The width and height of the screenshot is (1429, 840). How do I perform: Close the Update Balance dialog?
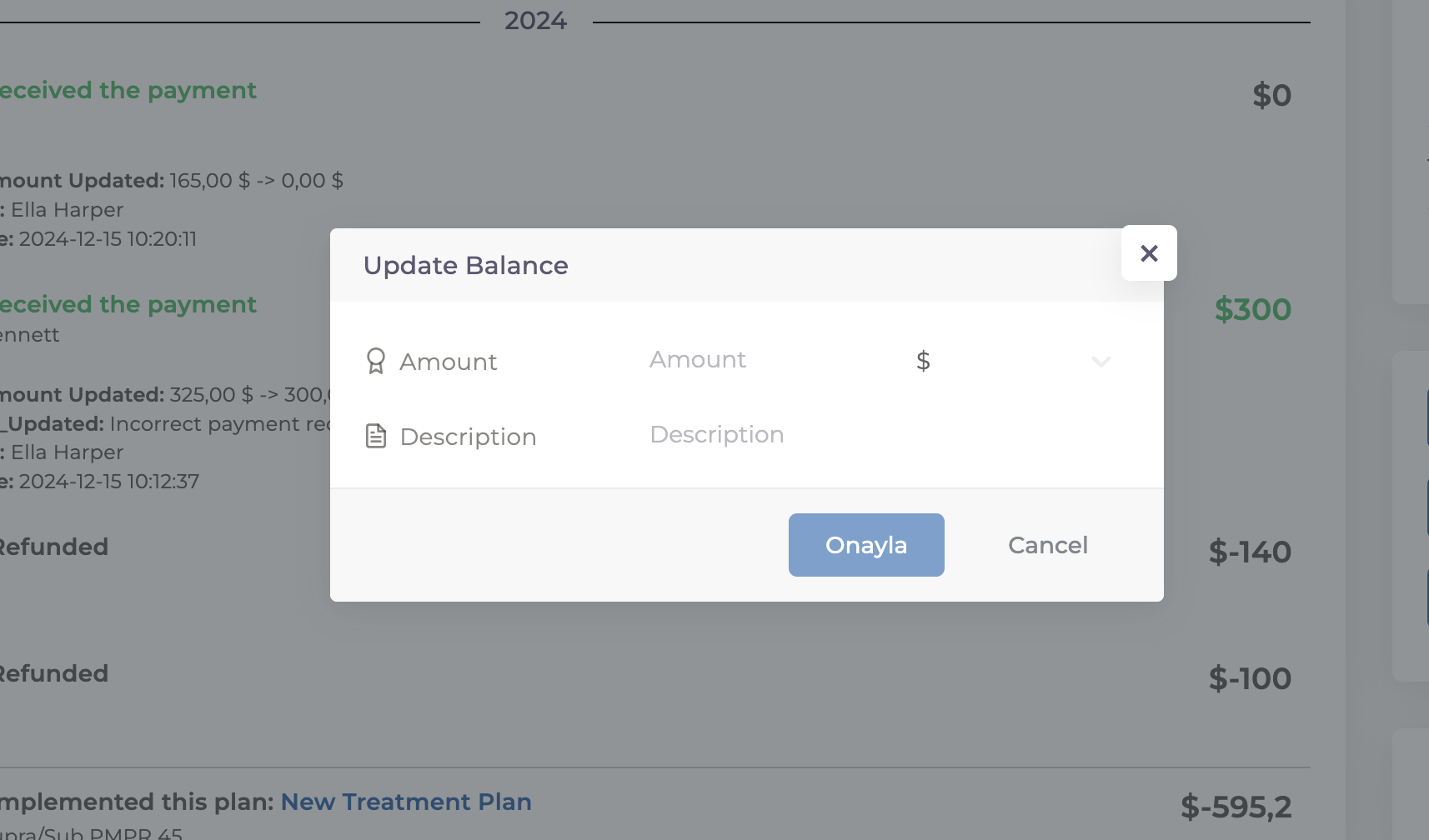click(1149, 253)
